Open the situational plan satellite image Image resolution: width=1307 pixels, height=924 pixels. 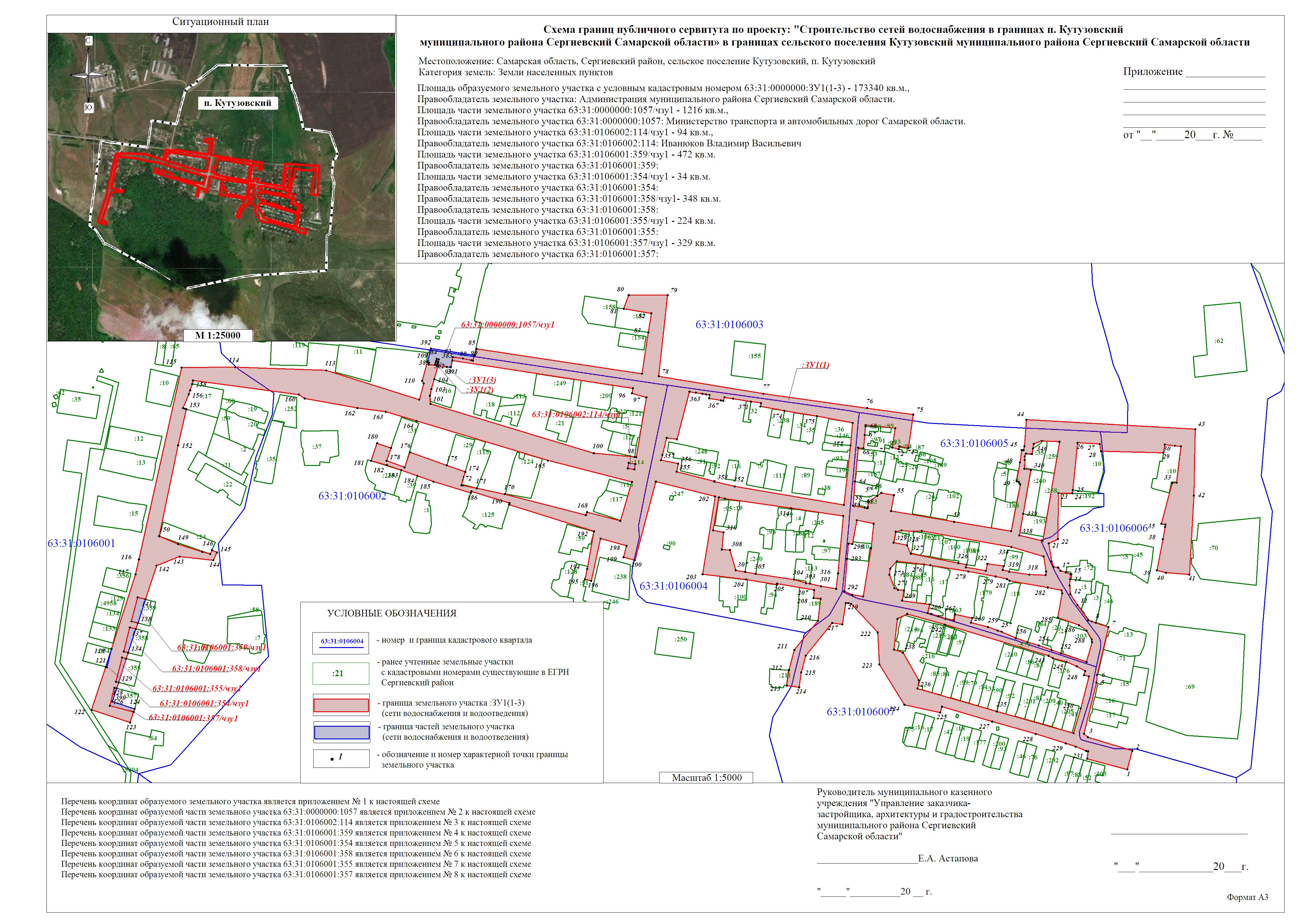pyautogui.click(x=221, y=187)
